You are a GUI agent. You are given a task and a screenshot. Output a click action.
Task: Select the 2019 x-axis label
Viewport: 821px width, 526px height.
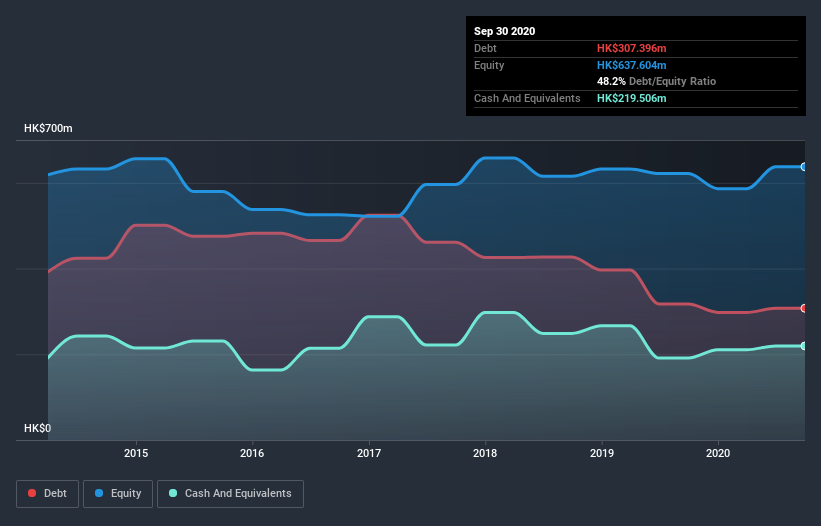(602, 453)
